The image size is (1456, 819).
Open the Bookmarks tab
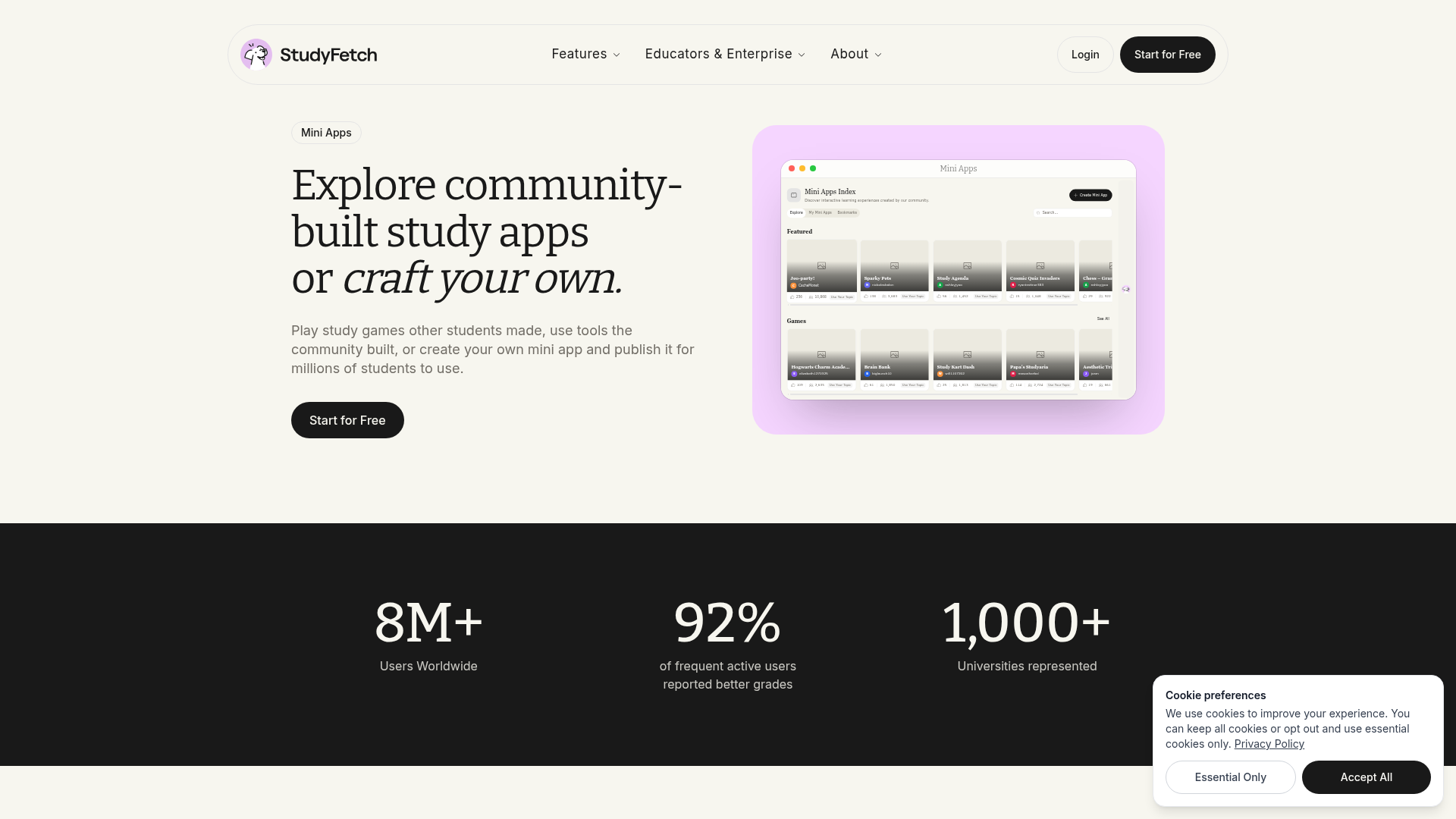tap(847, 212)
